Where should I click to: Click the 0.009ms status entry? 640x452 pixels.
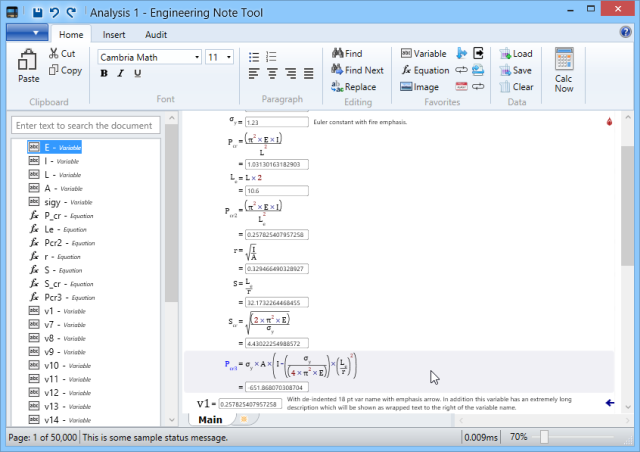pos(481,438)
